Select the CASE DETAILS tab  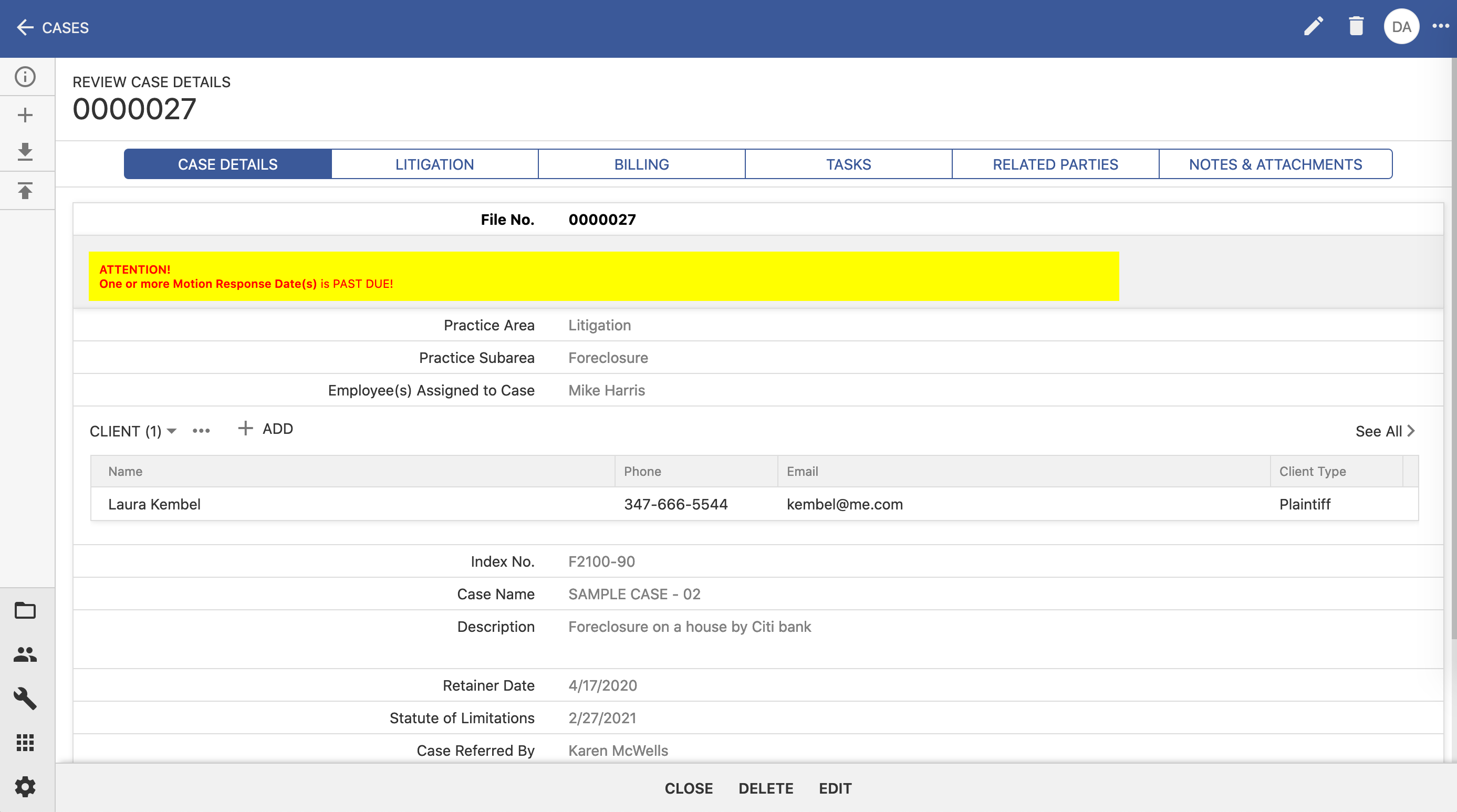(228, 164)
